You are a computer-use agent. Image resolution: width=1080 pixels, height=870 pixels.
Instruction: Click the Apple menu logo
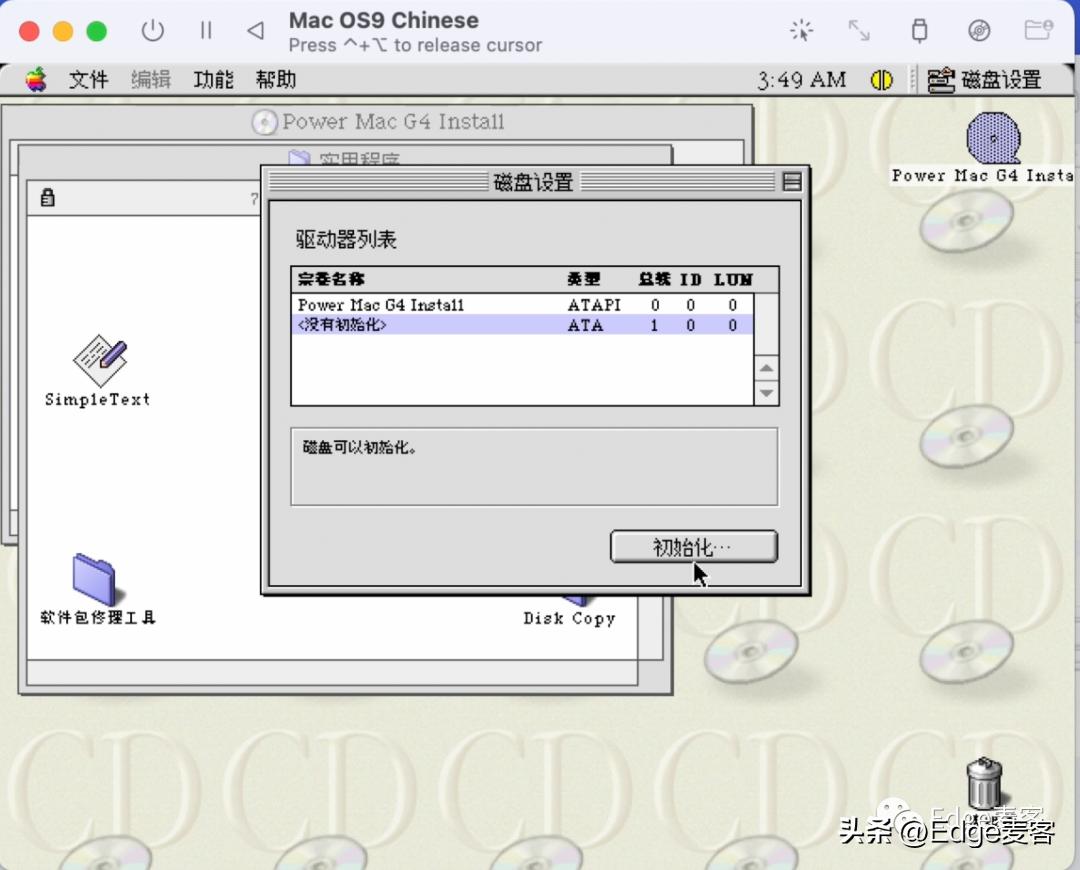pos(36,79)
